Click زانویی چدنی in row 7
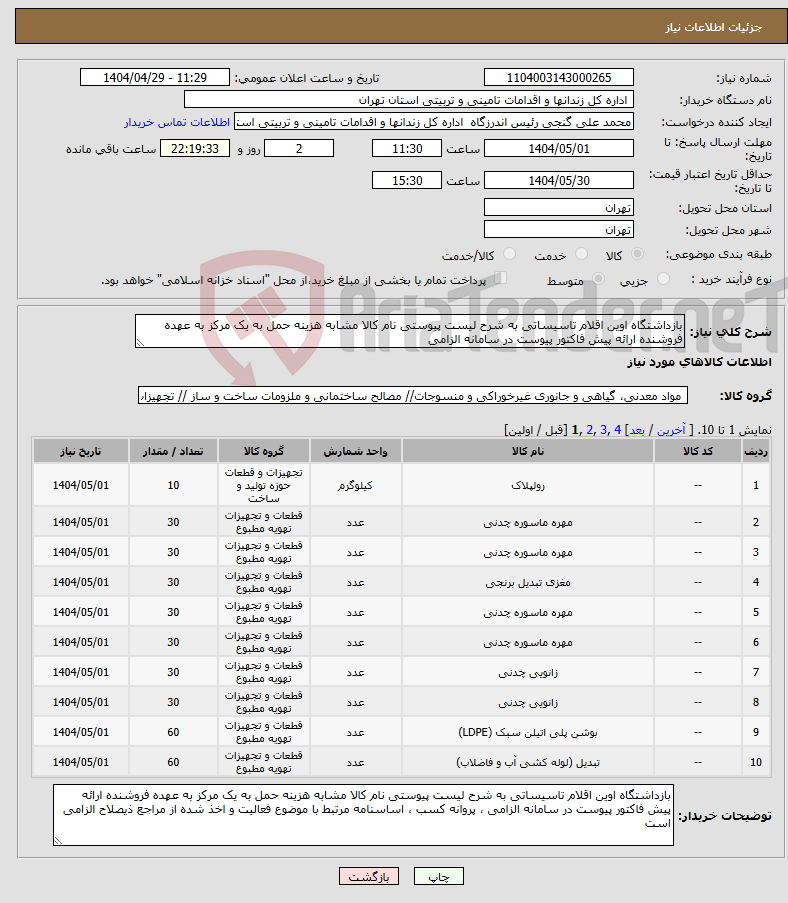 528,672
